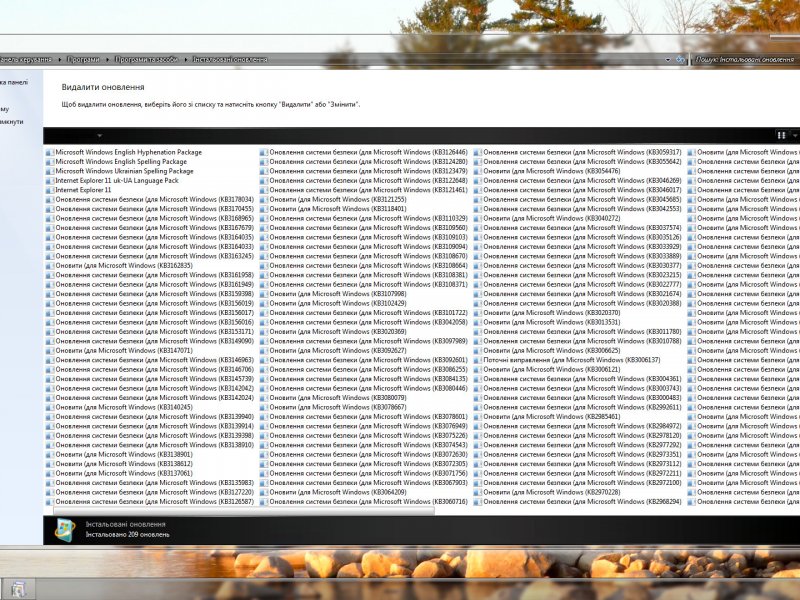The image size is (800, 600).
Task: Expand the arrow after Панель керування in breadcrumb
Action: click(x=60, y=60)
